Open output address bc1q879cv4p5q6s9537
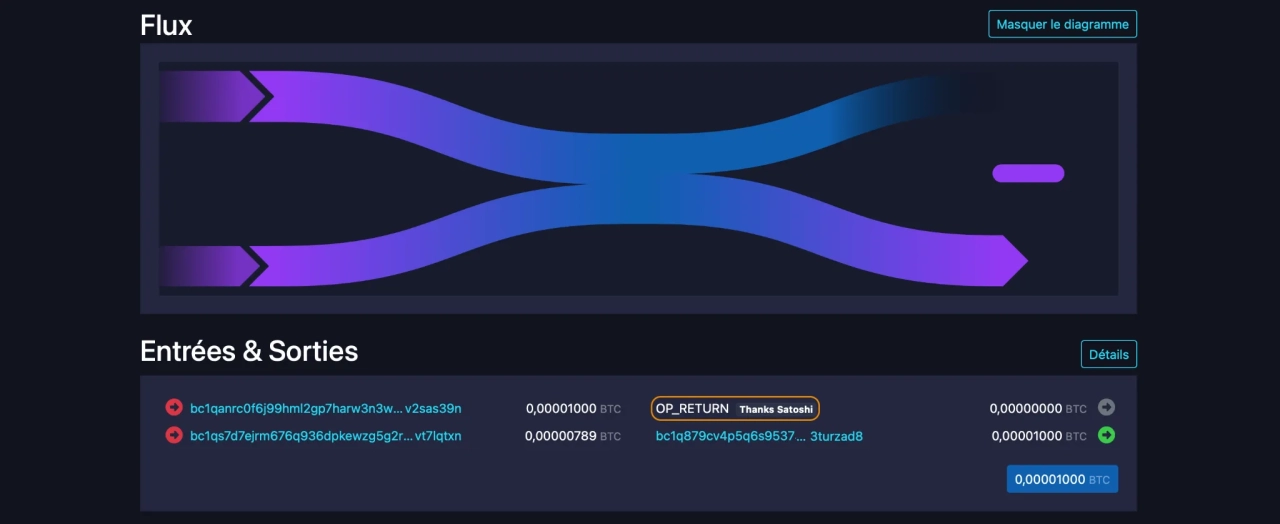This screenshot has height=524, width=1280. pyautogui.click(x=758, y=436)
